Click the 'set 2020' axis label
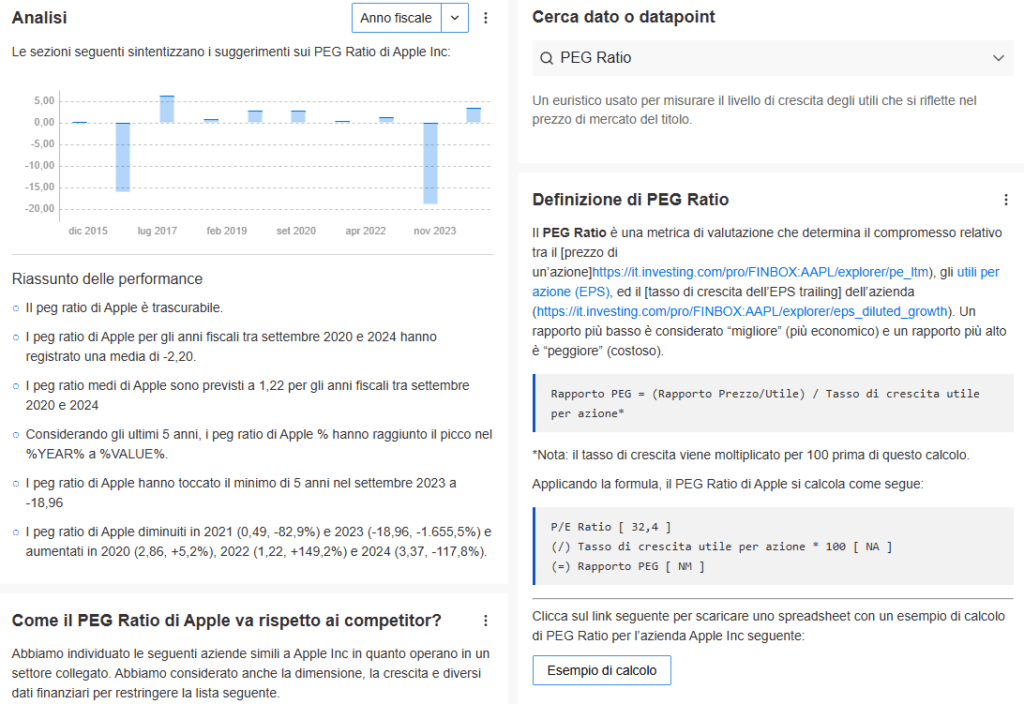Viewport: 1024px width, 704px height. click(x=296, y=231)
